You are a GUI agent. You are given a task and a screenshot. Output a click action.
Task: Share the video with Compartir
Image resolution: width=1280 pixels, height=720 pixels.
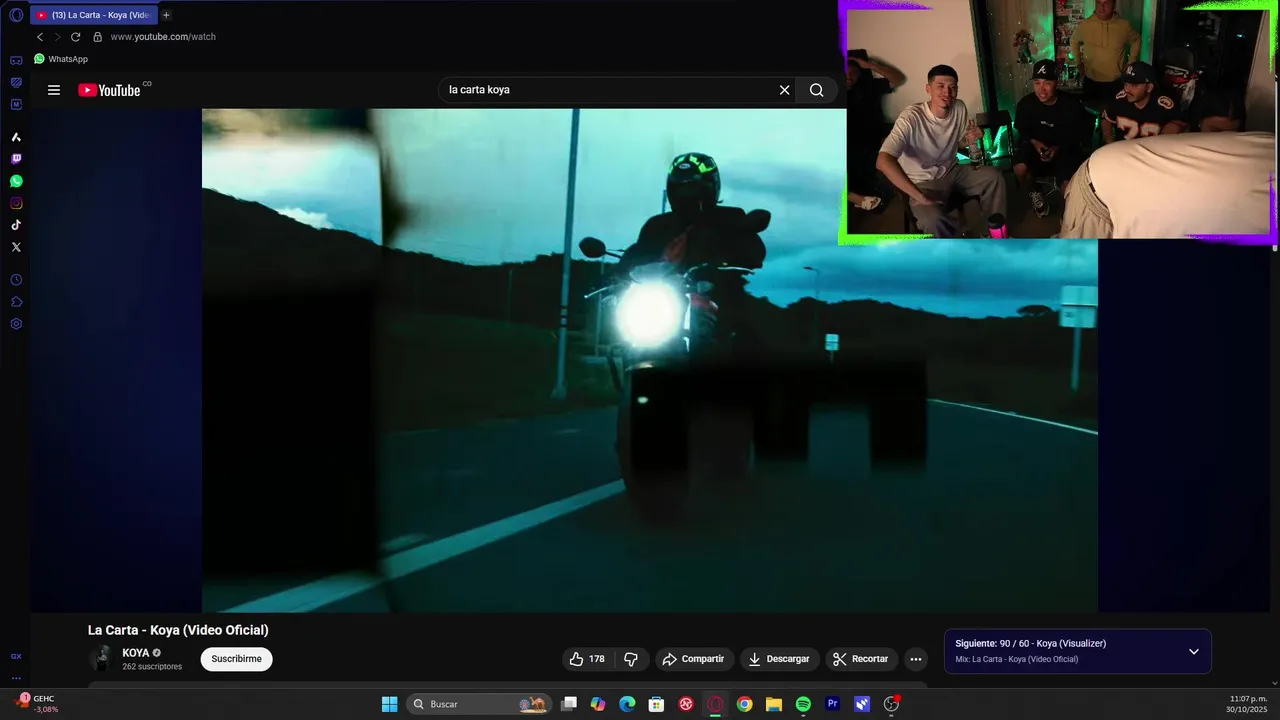(x=693, y=659)
